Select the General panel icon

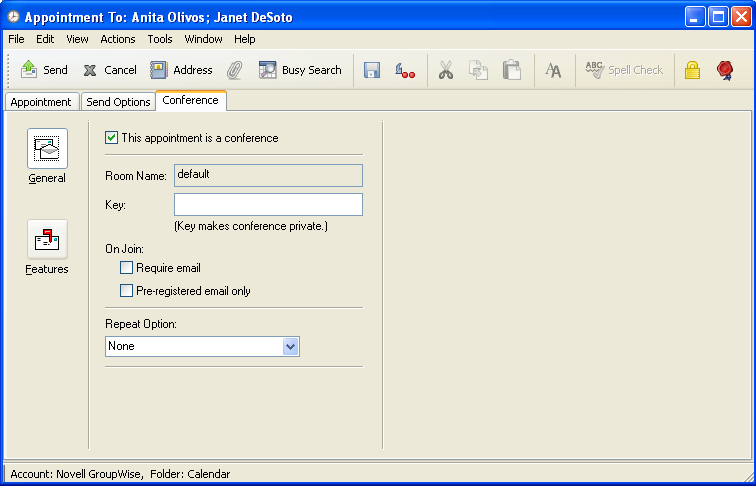47,148
